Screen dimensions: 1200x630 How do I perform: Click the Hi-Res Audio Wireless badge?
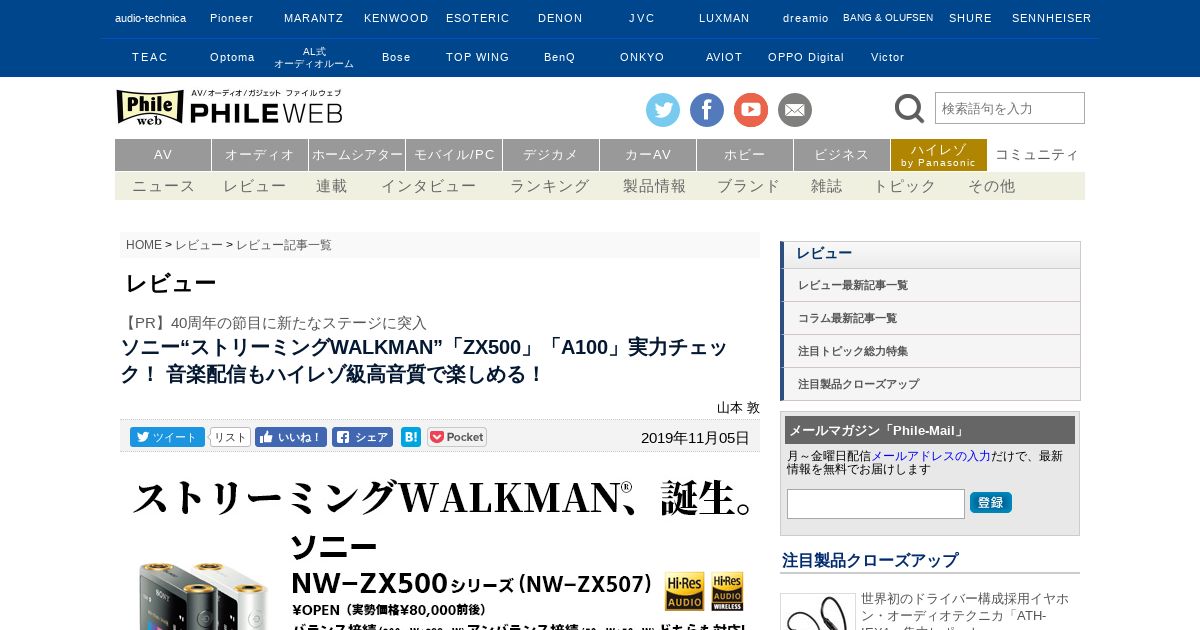click(727, 591)
